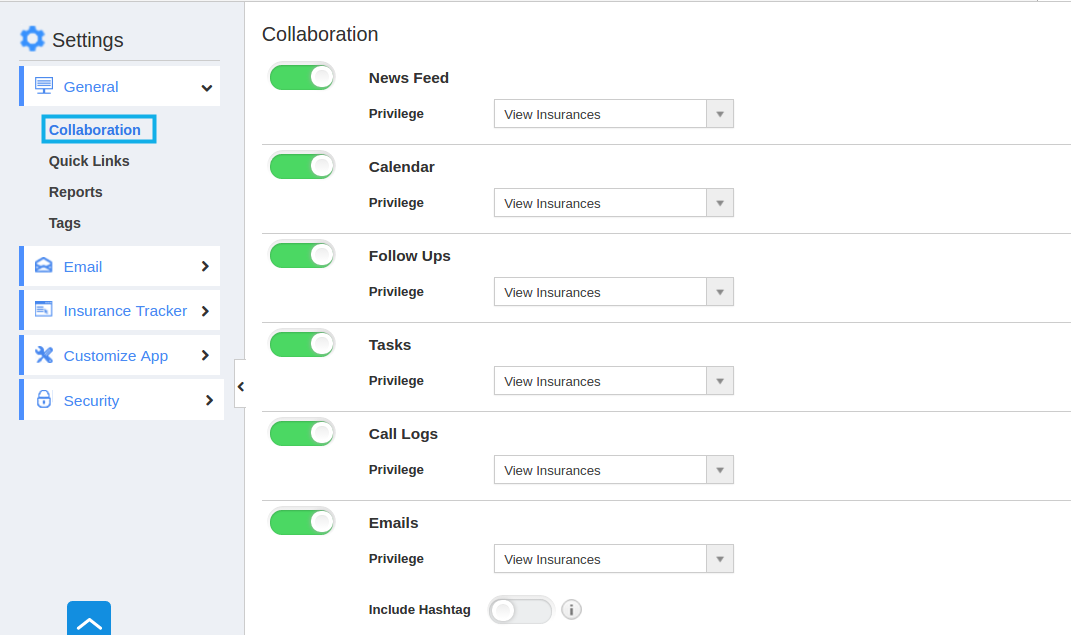Screen dimensions: 1071x635
Task: Open the Tasks privilege dropdown
Action: pyautogui.click(x=613, y=381)
